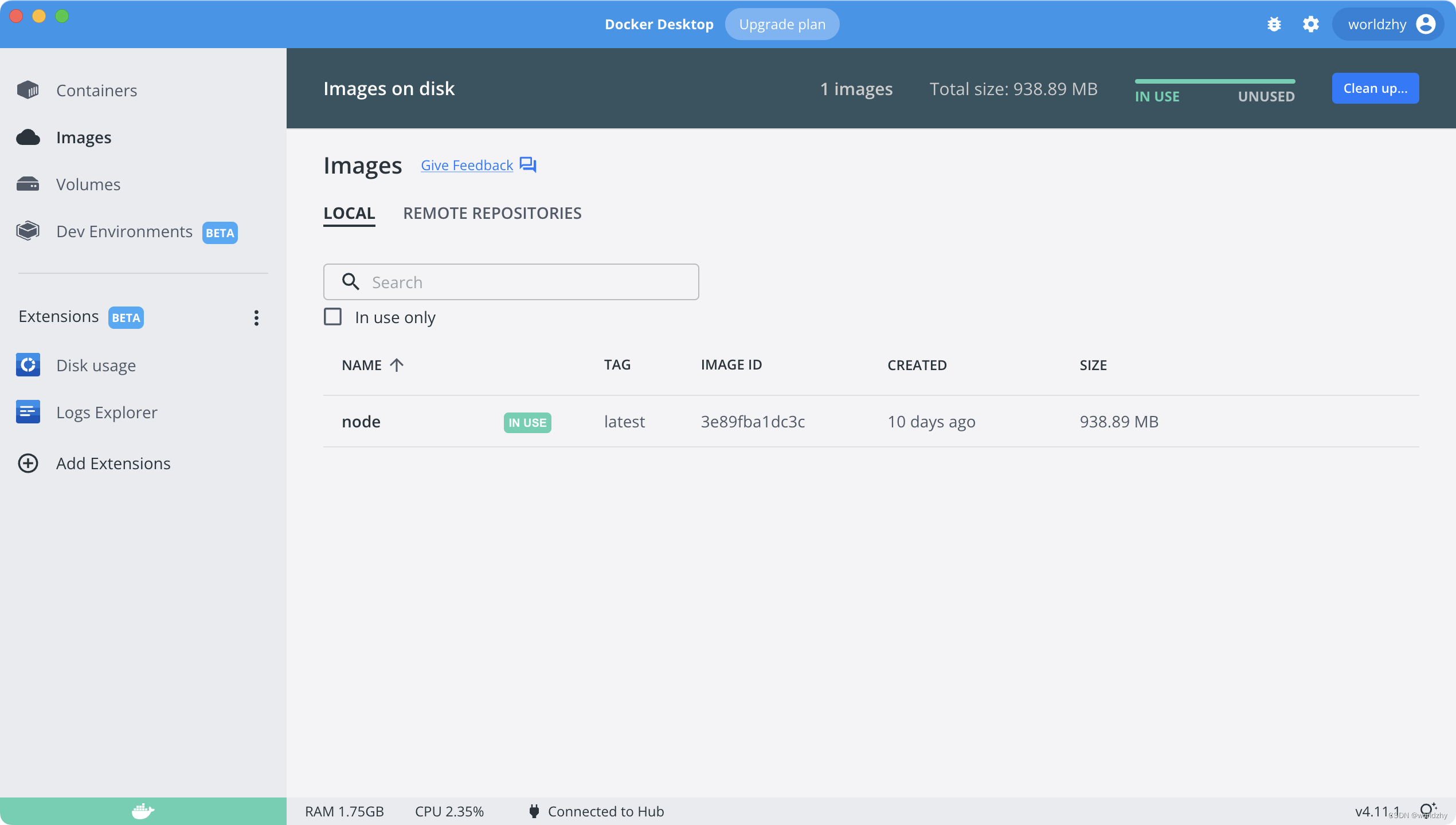This screenshot has width=1456, height=825.
Task: Click the feedback chat bubble icon
Action: [527, 165]
